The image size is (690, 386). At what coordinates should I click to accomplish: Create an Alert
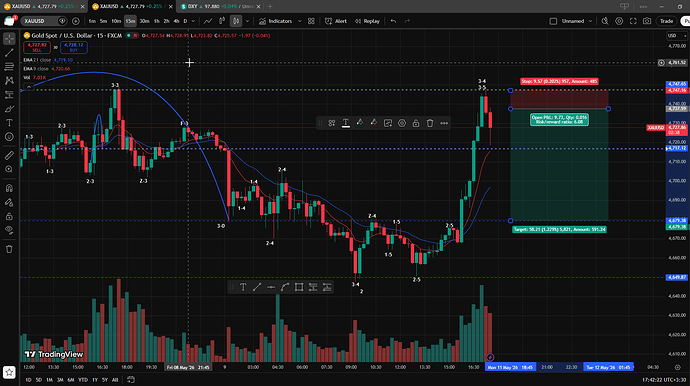[x=336, y=21]
